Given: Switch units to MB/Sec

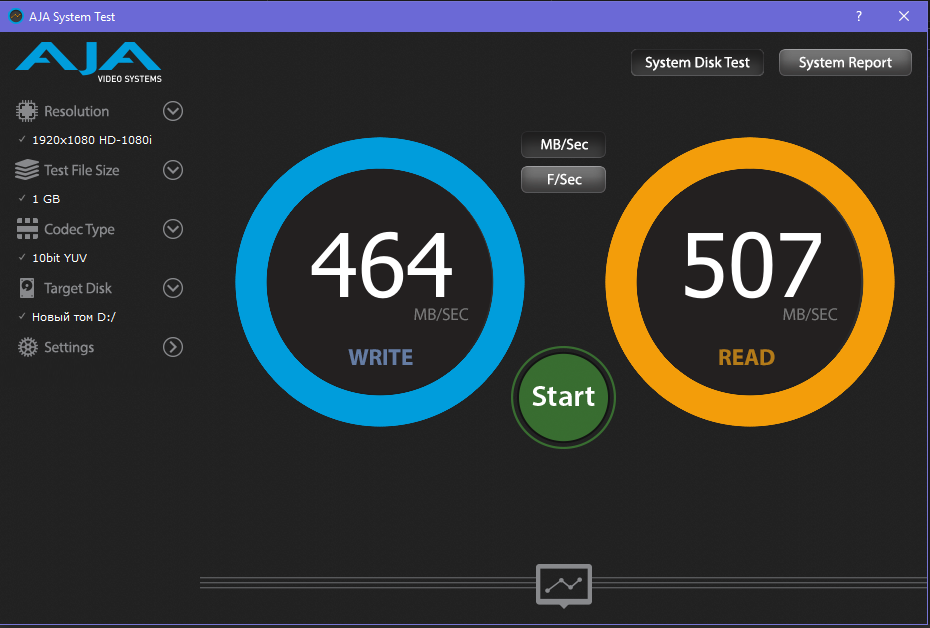Looking at the screenshot, I should coord(563,145).
